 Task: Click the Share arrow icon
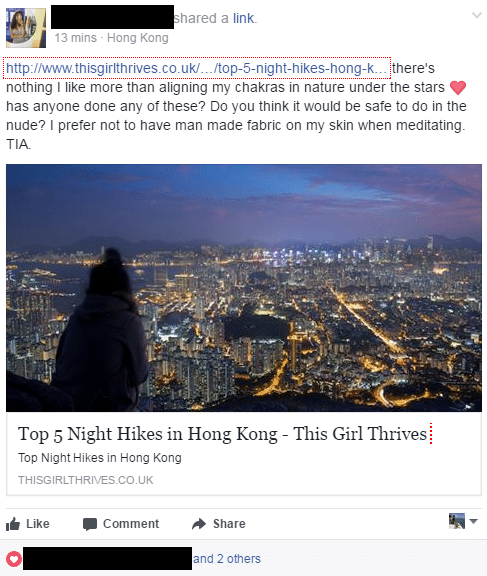(x=199, y=524)
